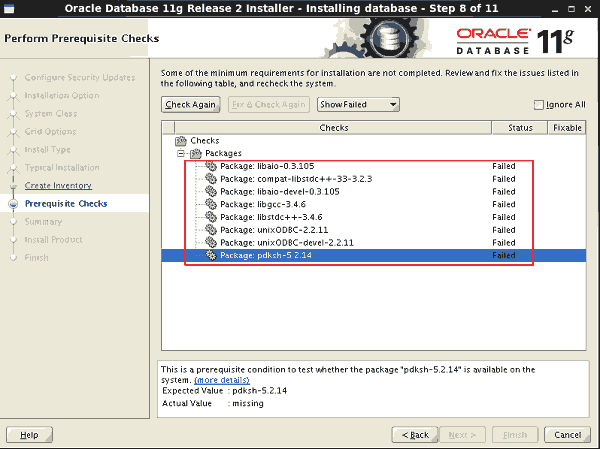
Task: Close the installer window
Action: tap(588, 9)
